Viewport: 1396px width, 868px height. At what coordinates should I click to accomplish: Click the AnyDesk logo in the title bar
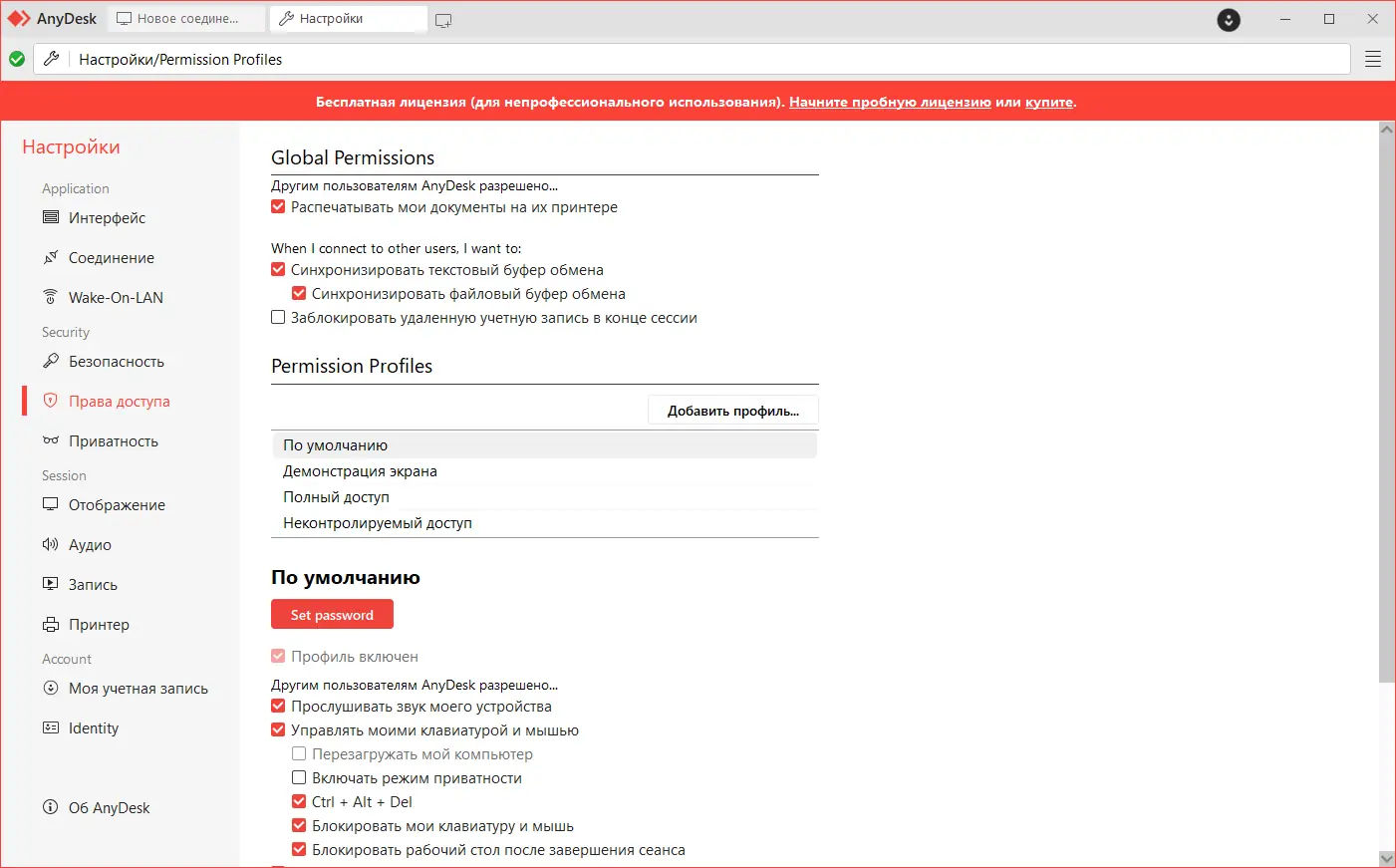coord(19,19)
